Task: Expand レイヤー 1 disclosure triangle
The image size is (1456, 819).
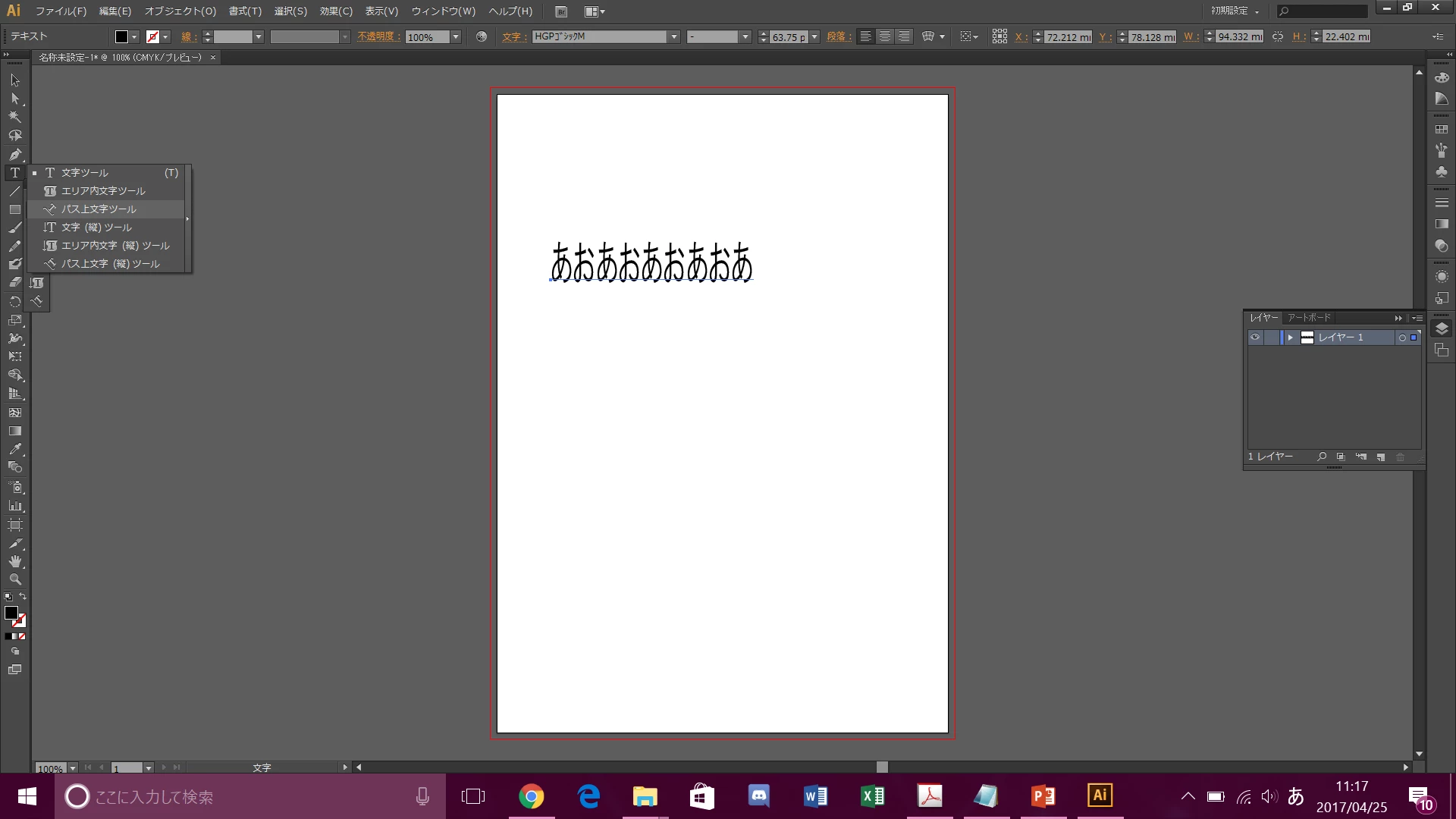Action: (x=1290, y=337)
